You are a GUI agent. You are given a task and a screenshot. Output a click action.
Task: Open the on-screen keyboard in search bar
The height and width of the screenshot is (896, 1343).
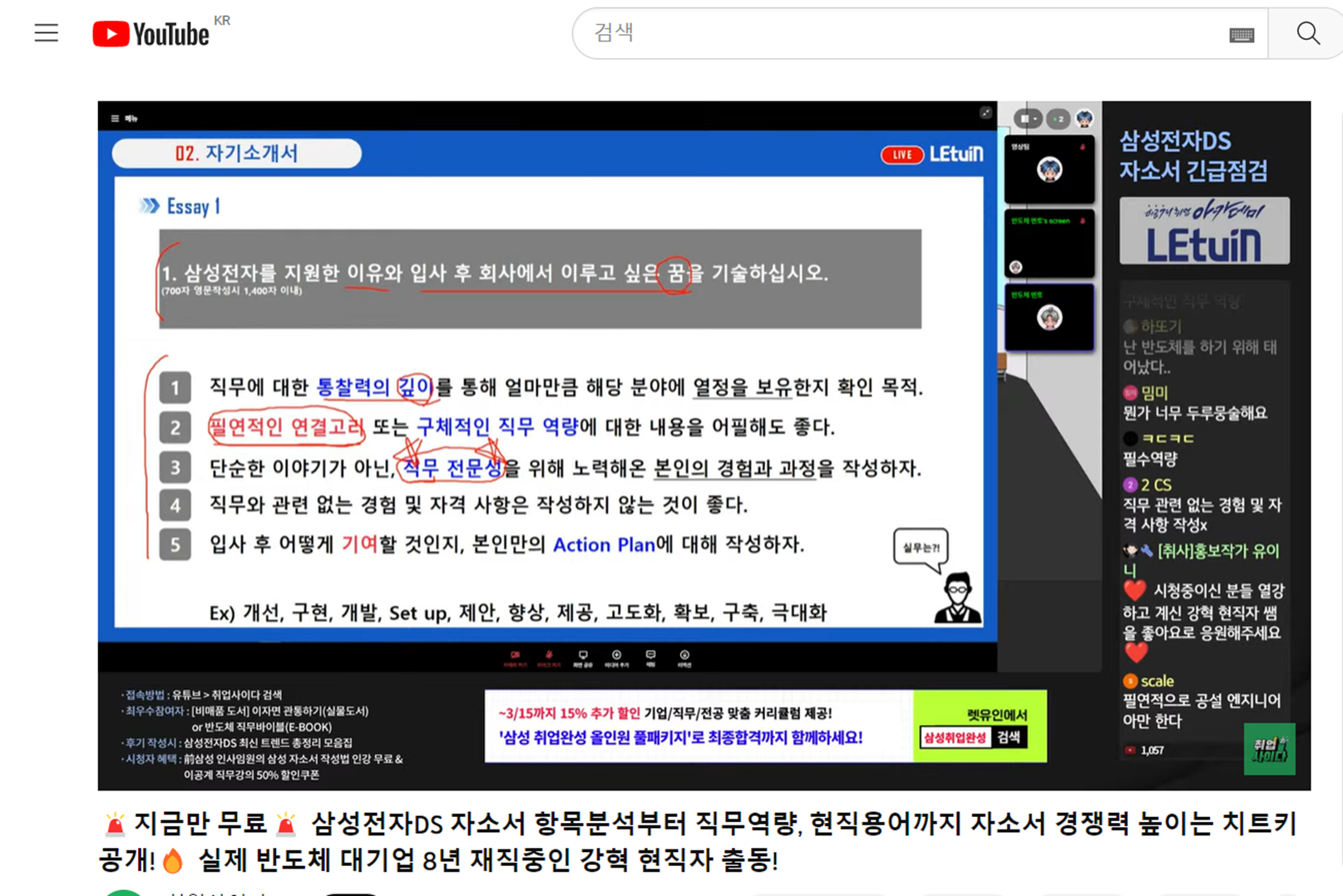point(1241,34)
